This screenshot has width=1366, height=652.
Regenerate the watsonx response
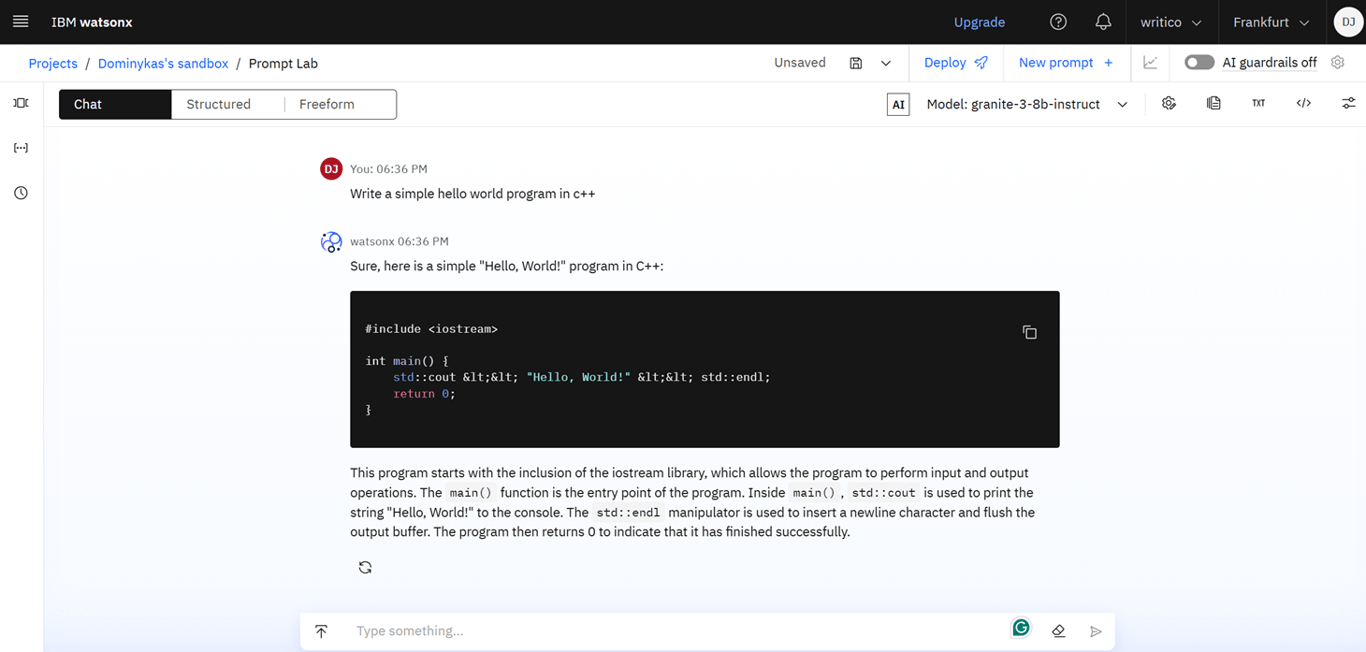[365, 566]
